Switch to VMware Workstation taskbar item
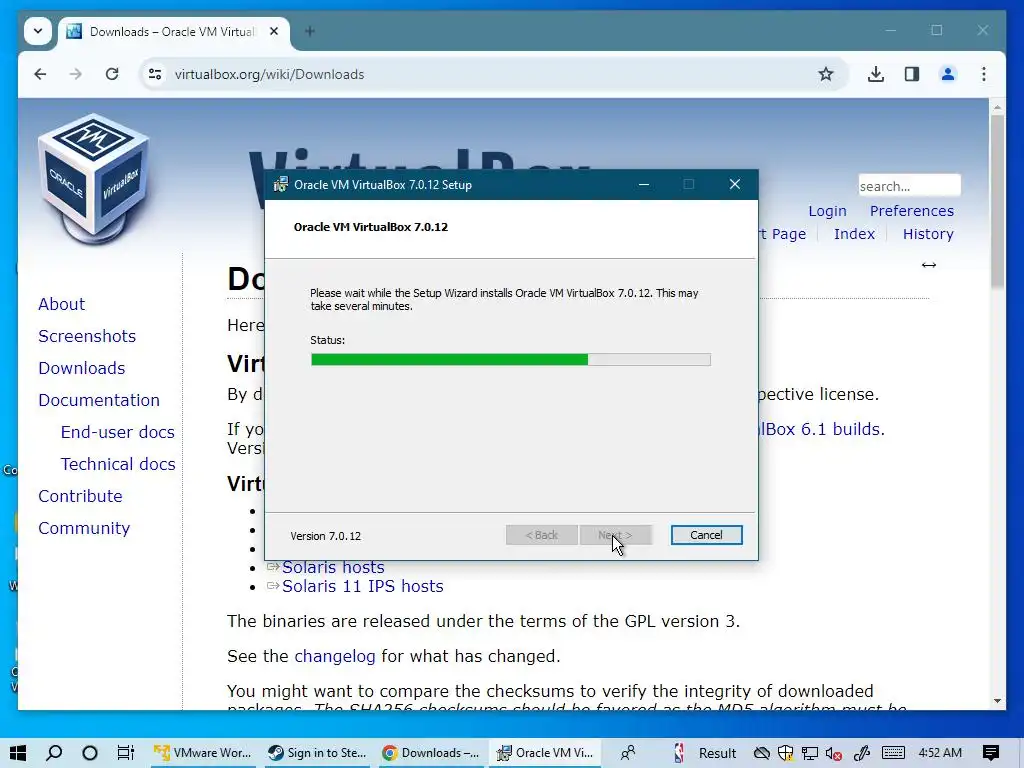1024x768 pixels. [x=204, y=753]
